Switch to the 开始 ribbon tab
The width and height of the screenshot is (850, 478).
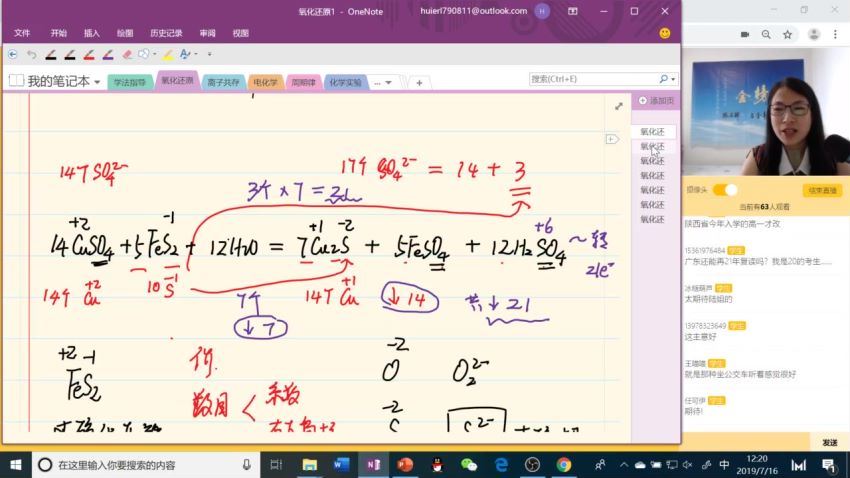pyautogui.click(x=59, y=33)
